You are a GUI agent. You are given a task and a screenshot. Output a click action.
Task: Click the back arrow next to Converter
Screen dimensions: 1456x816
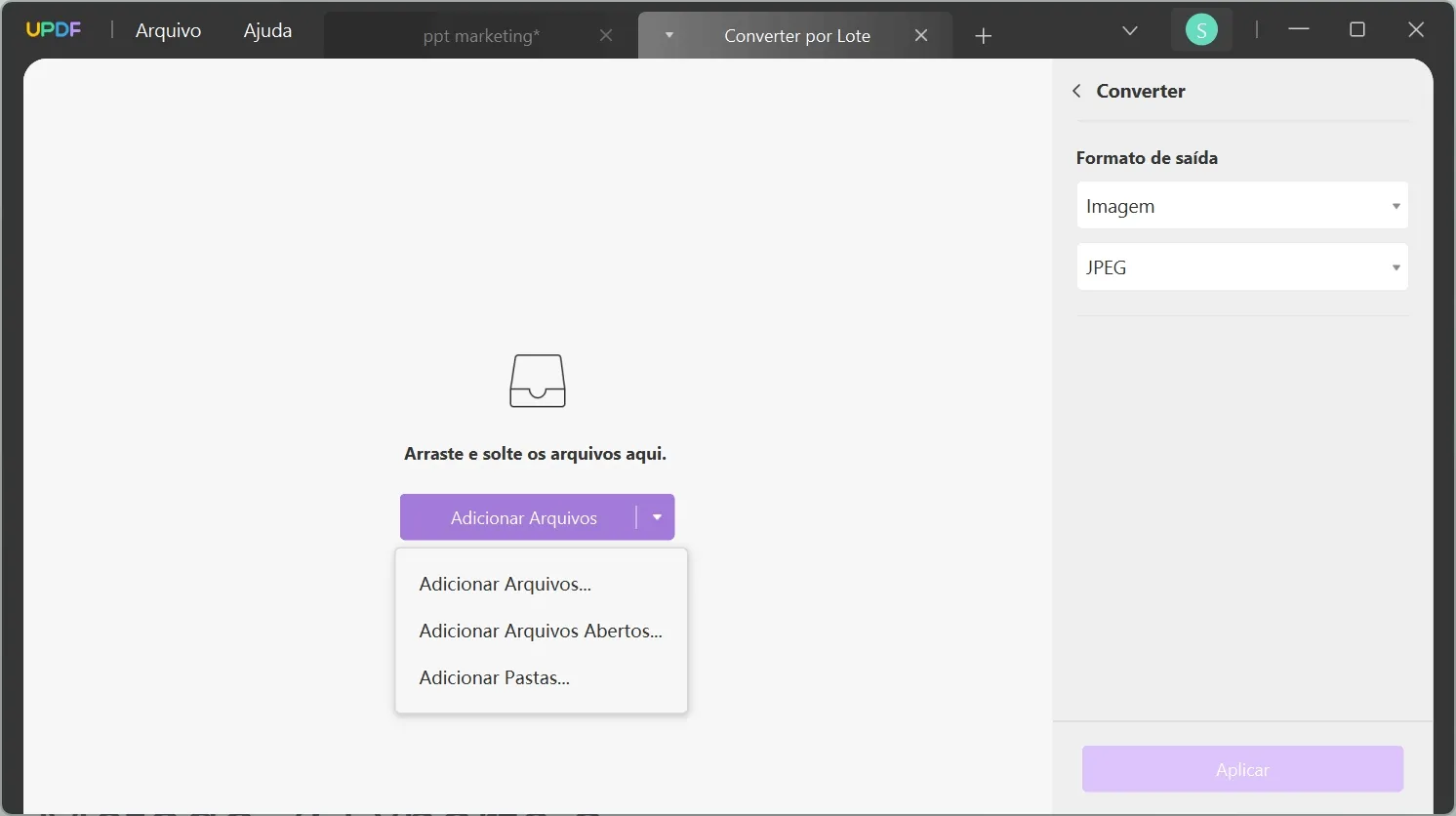tap(1076, 90)
